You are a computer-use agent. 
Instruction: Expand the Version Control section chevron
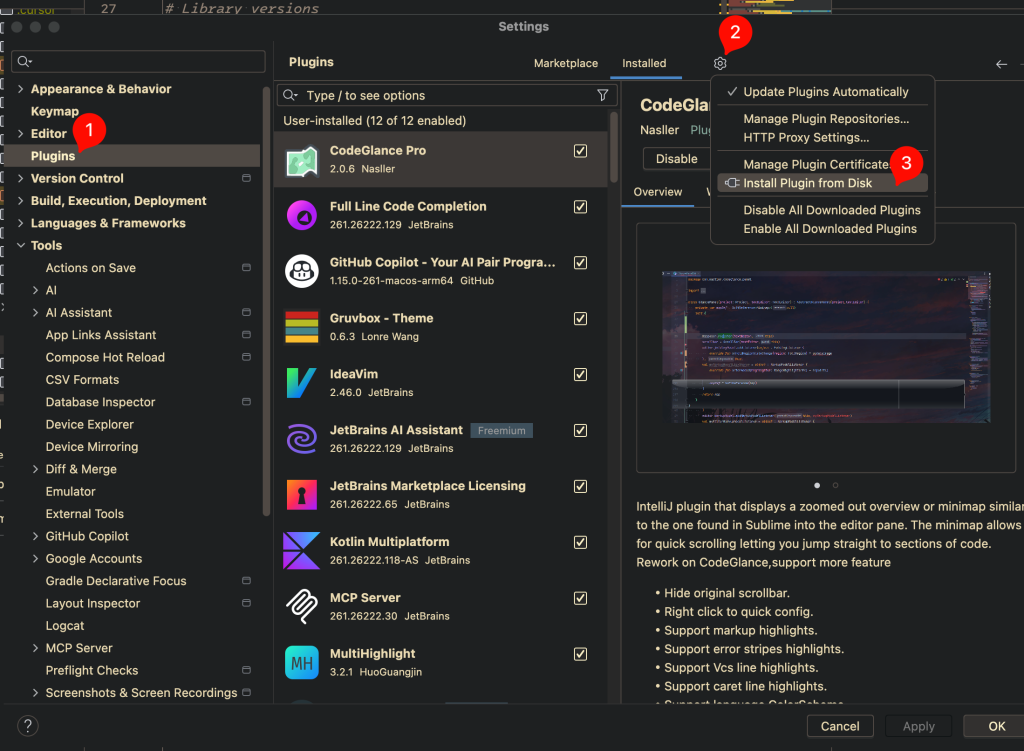point(20,178)
